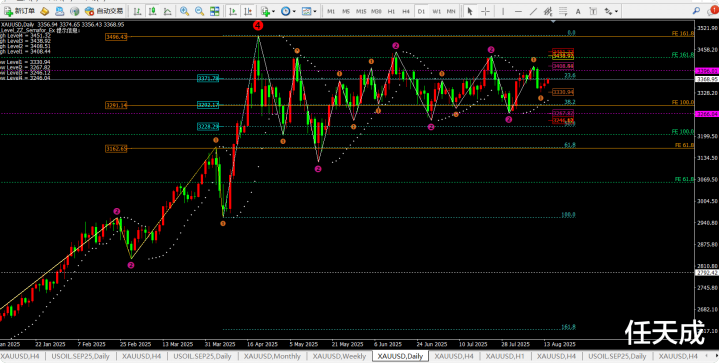Expand the periodicity dropdown arrow

pyautogui.click(x=294, y=11)
